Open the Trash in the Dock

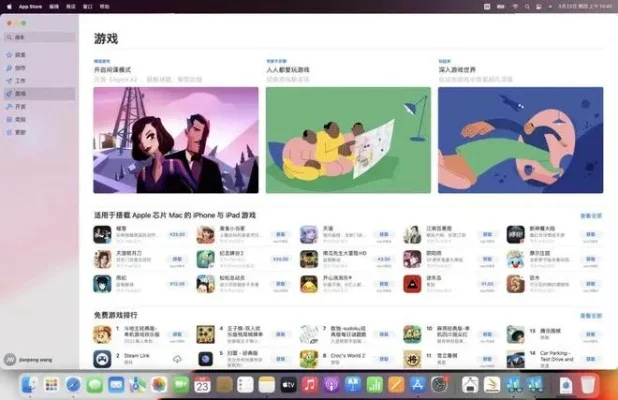click(588, 385)
